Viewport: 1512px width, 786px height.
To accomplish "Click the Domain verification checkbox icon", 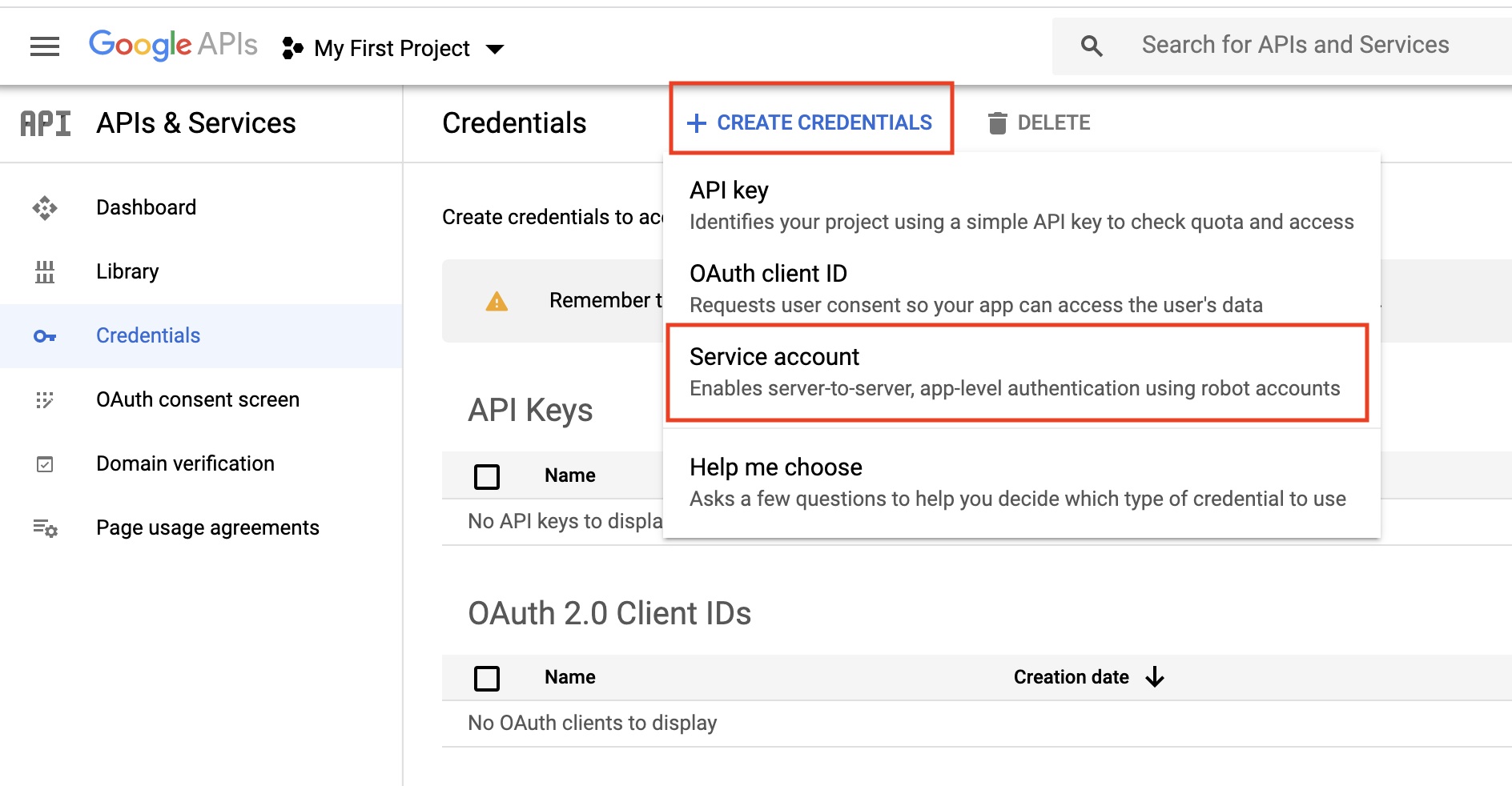I will [x=46, y=463].
